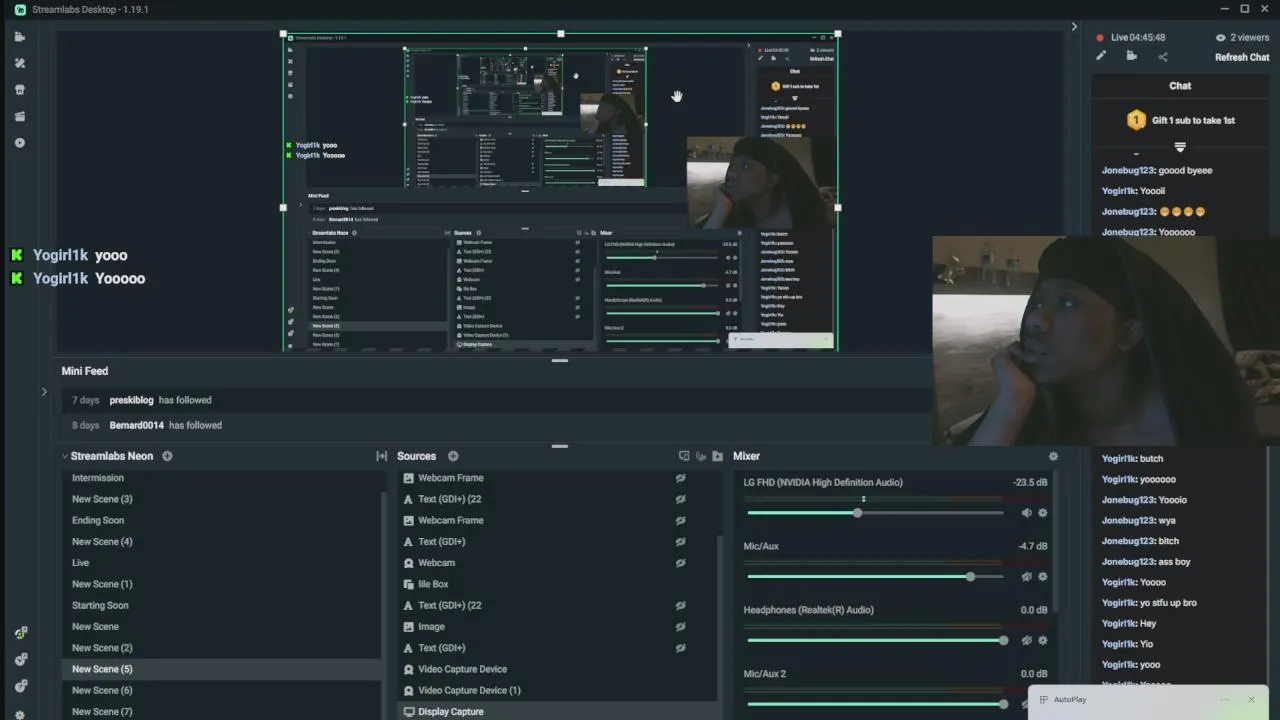This screenshot has width=1280, height=720.
Task: Add a new scene with plus icon
Action: click(167, 456)
